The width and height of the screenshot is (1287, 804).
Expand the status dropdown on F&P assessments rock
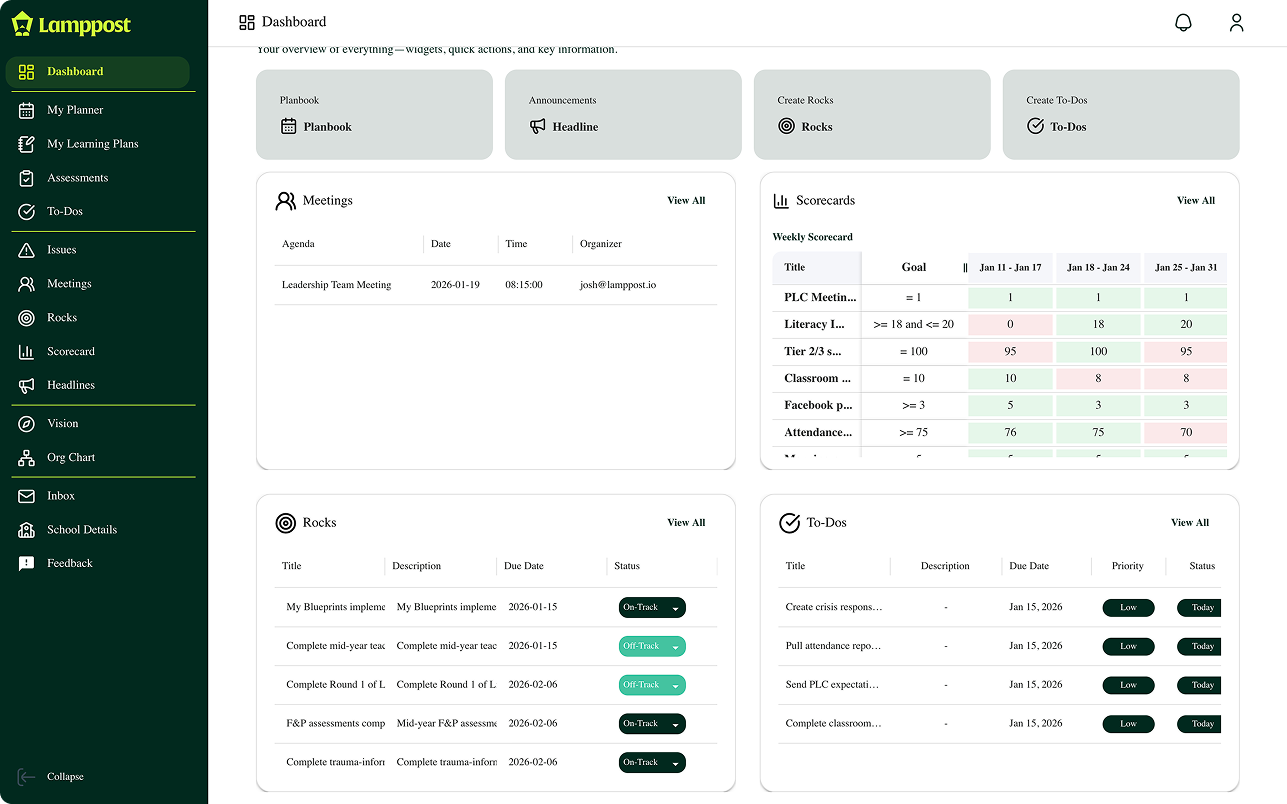pos(652,723)
